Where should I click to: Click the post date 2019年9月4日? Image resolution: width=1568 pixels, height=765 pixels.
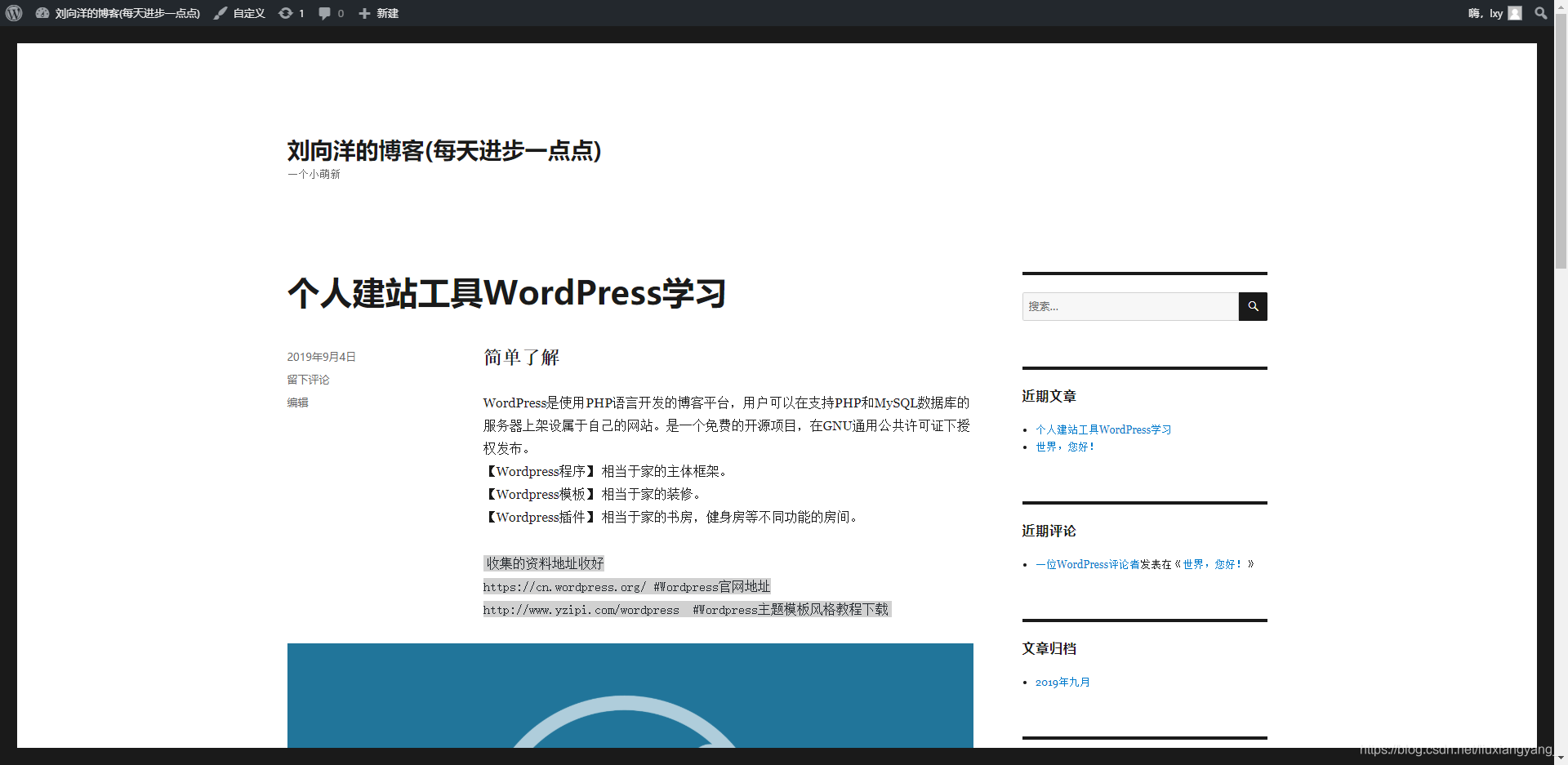coord(321,357)
